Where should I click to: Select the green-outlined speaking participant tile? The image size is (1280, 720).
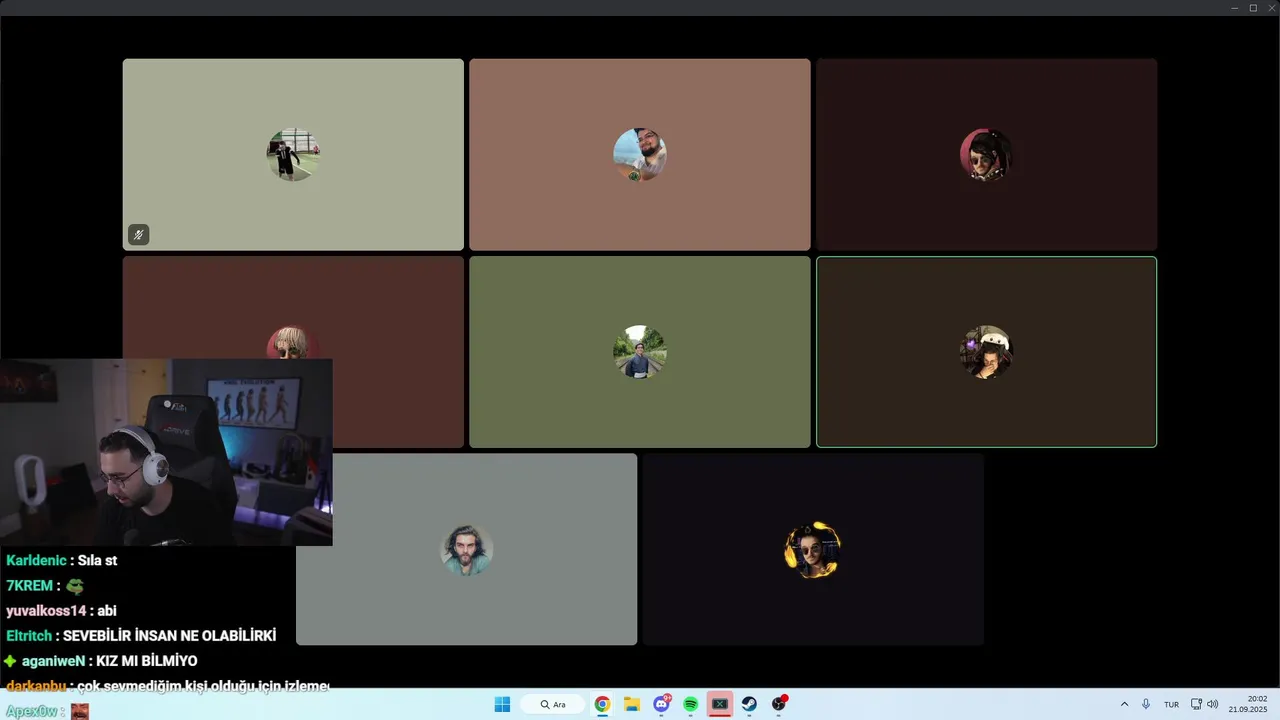pos(986,352)
